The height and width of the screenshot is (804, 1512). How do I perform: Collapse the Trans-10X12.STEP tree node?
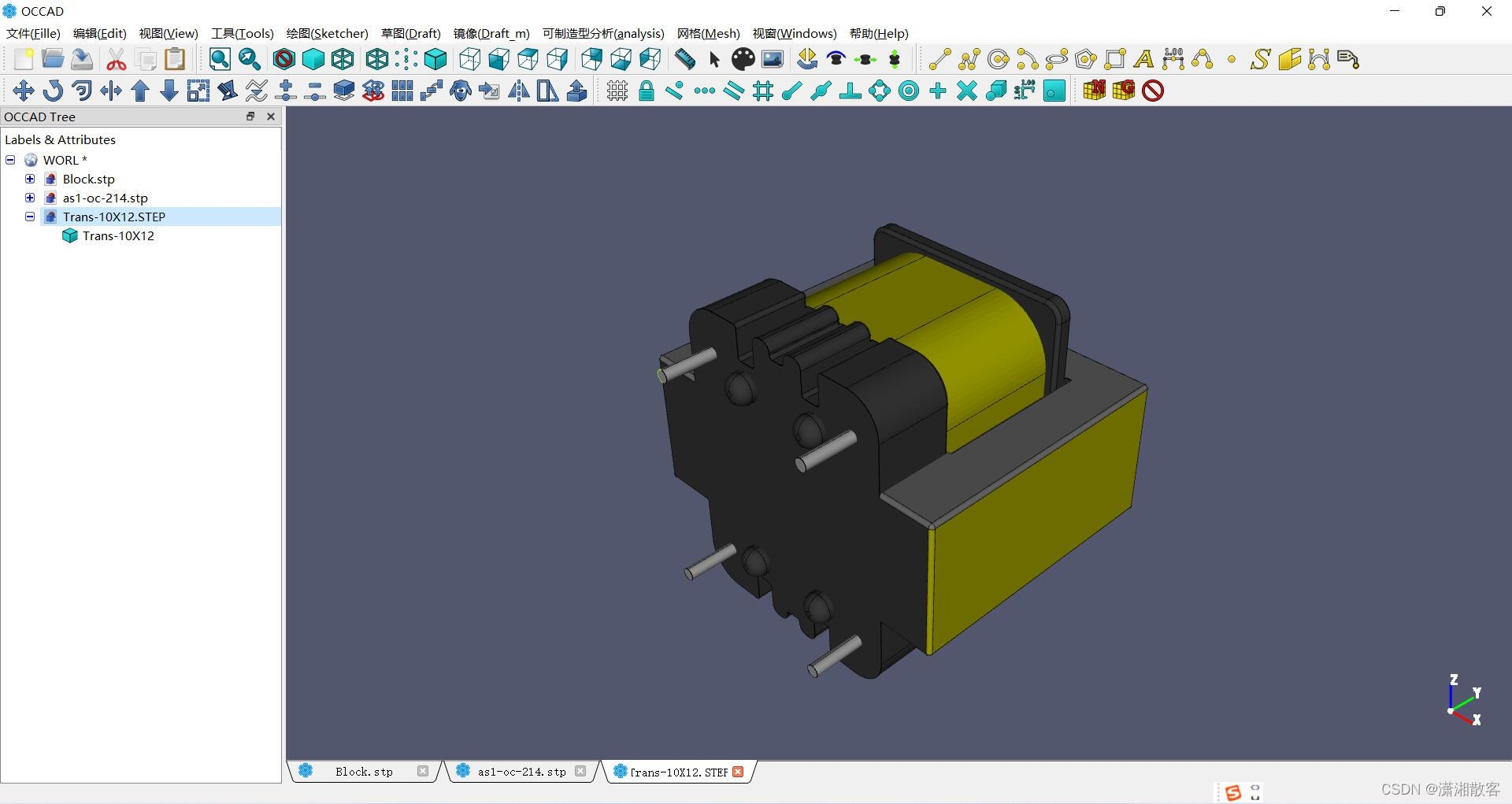(x=30, y=217)
